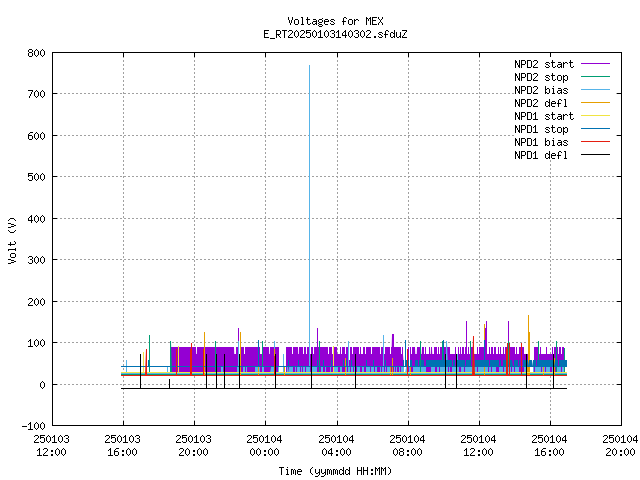Click the file name E_RT20250103140302.sfduZ

pyautogui.click(x=335, y=34)
